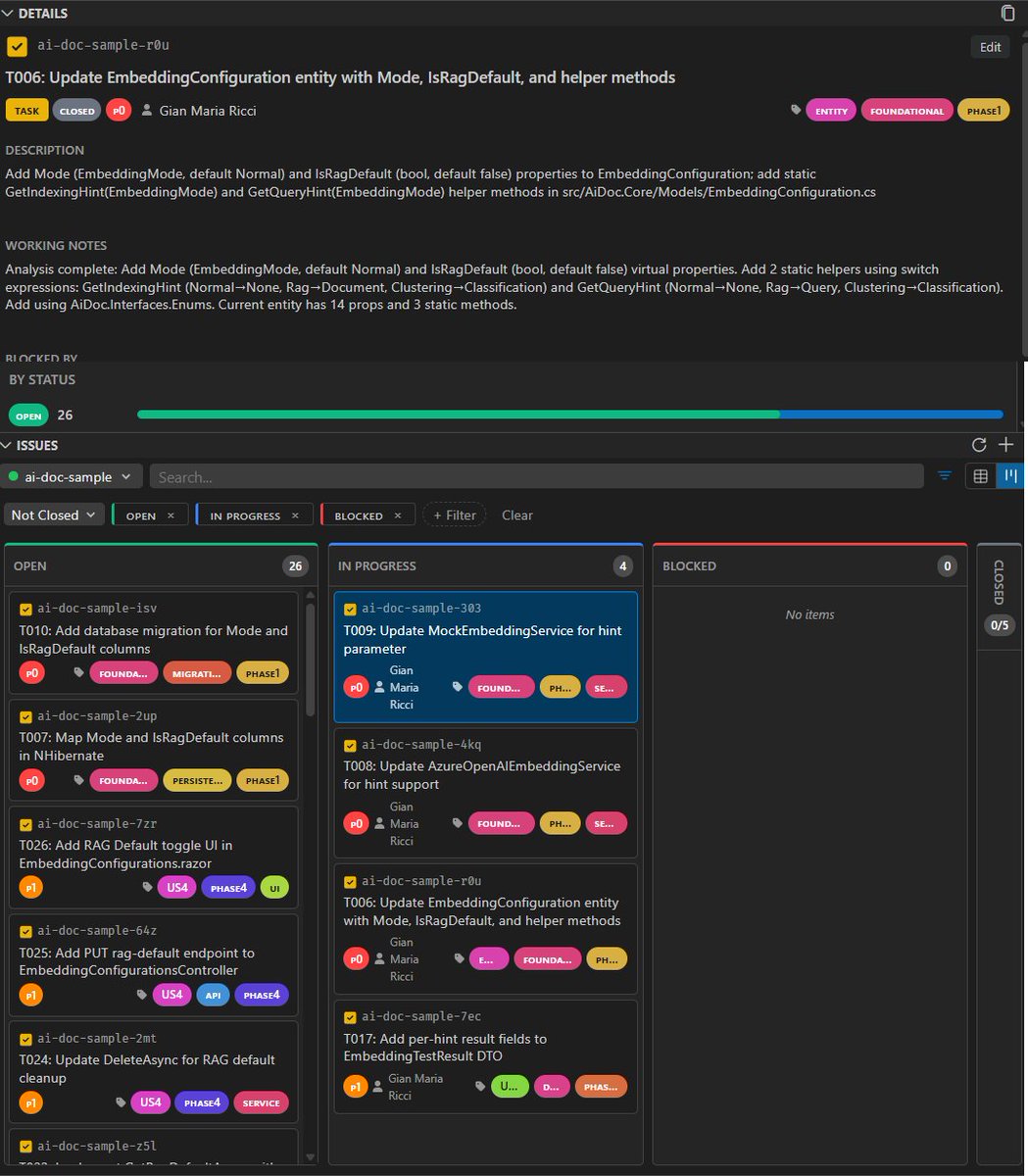Click task checkbox icon on ai-doc-sample-2mt card

25,1038
